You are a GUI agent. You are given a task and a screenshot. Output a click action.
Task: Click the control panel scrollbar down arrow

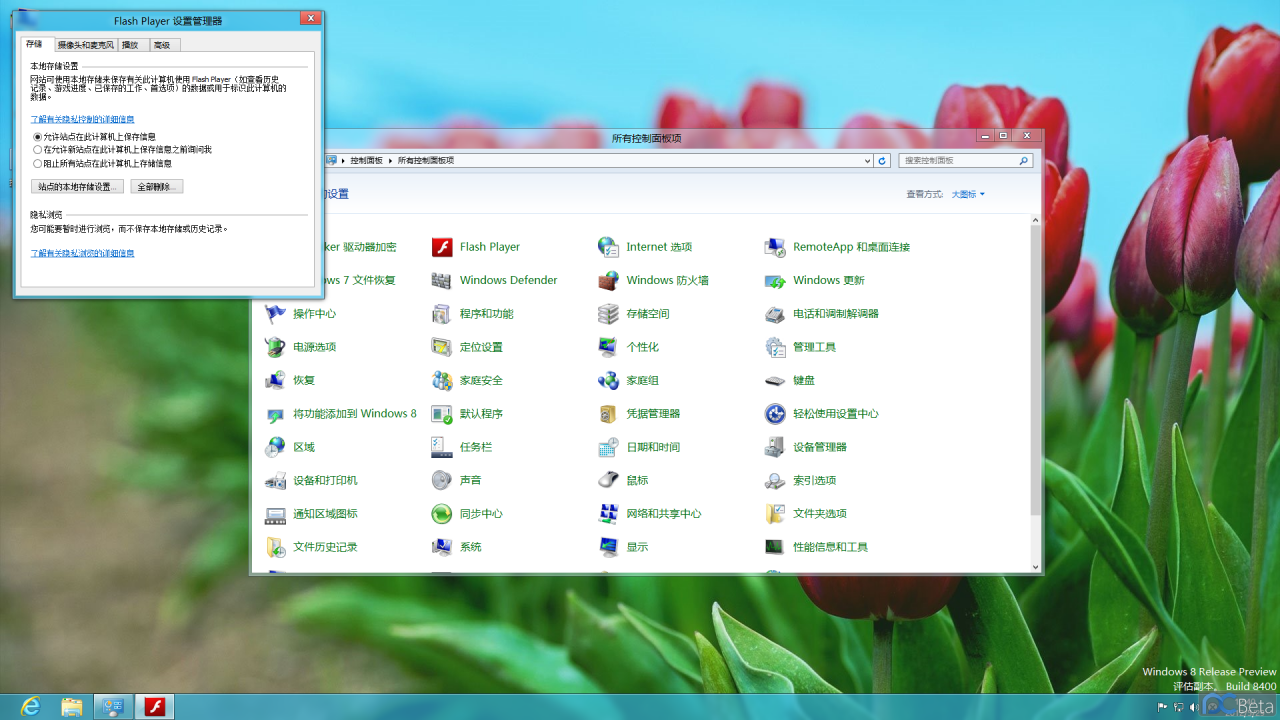[x=1036, y=567]
